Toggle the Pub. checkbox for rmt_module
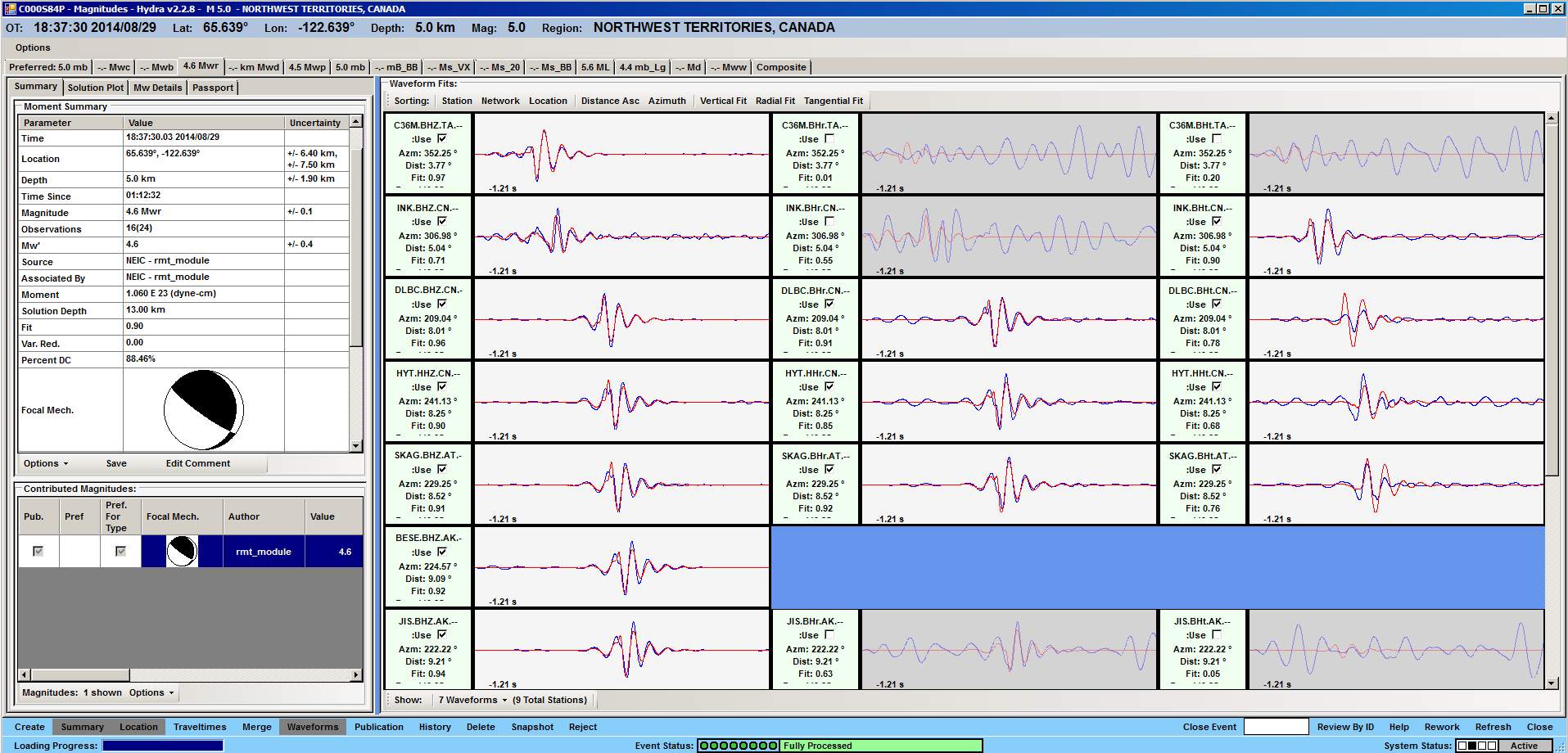The image size is (1568, 753). (x=38, y=551)
